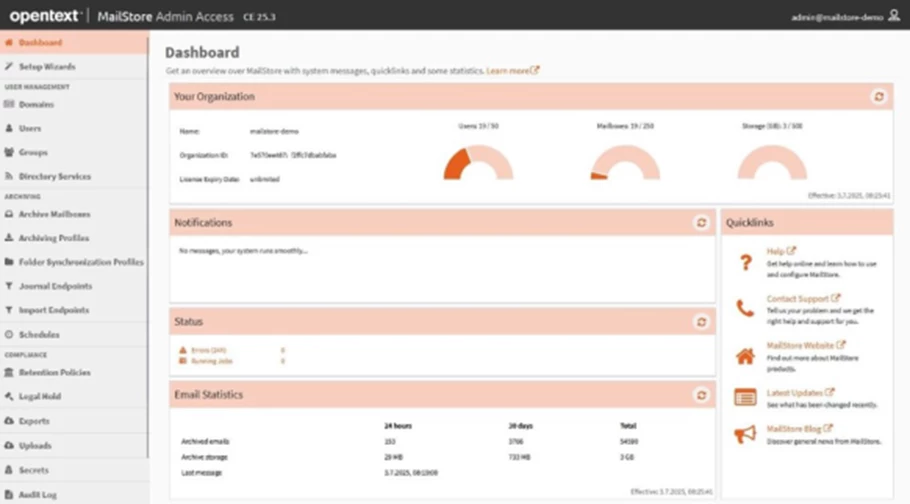
Task: Click the megaphone MailStore Blog icon
Action: [x=745, y=434]
